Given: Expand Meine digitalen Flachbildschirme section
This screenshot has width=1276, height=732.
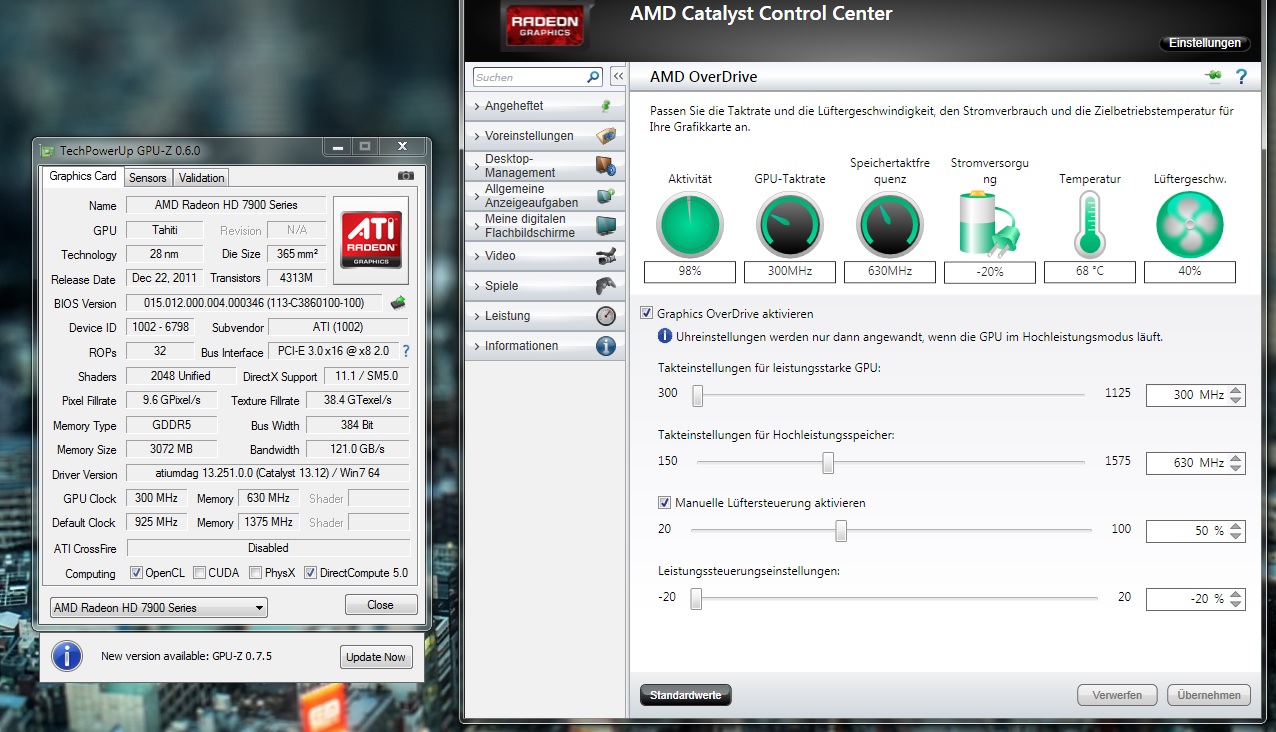Looking at the screenshot, I should [x=546, y=226].
